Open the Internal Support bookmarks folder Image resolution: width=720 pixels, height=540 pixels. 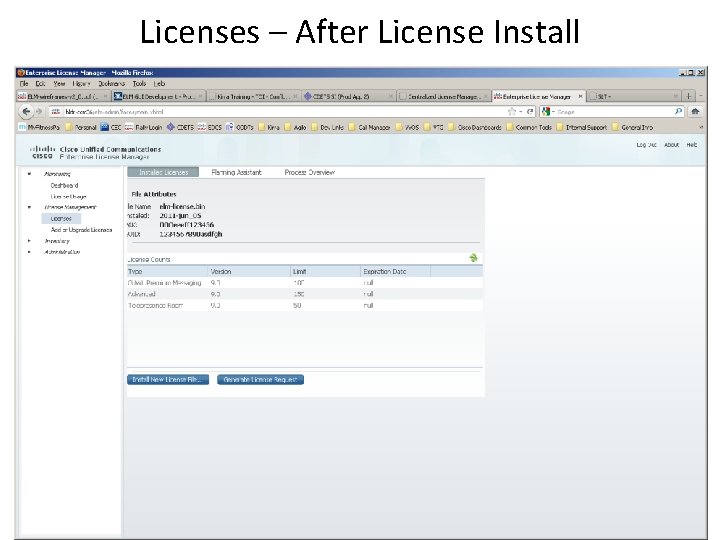582,127
